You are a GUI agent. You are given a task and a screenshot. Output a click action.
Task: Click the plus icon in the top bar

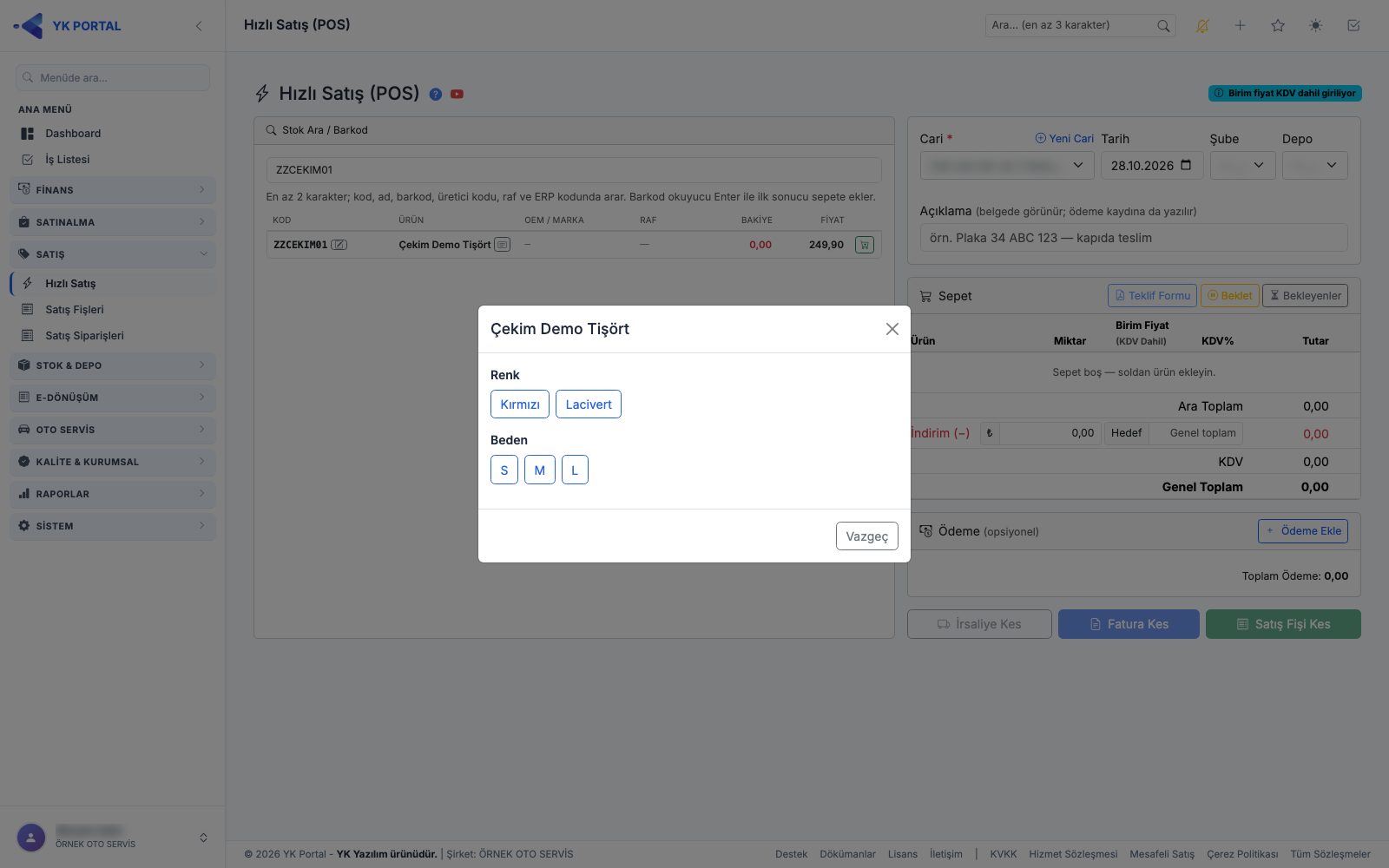pos(1241,26)
